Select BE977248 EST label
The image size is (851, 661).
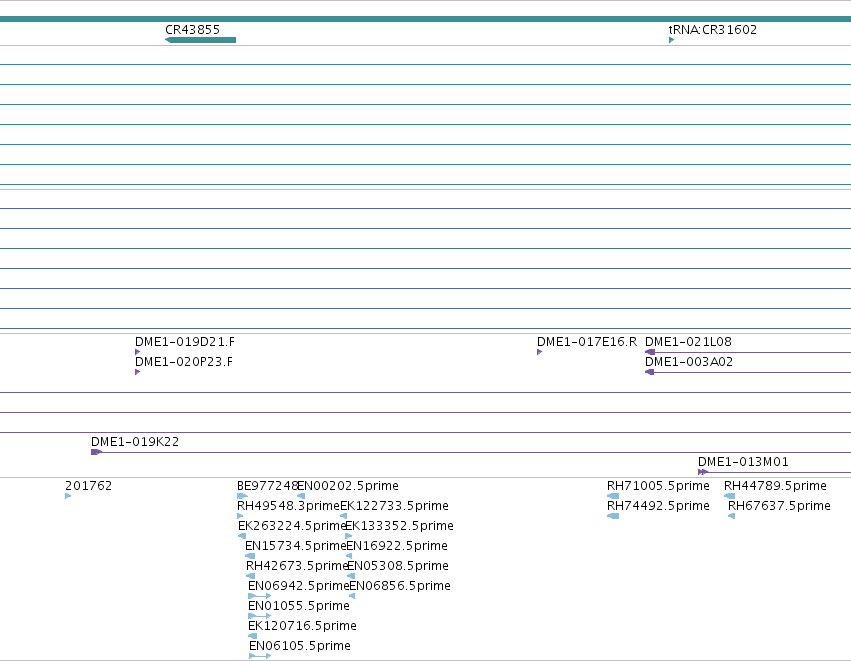pos(268,485)
